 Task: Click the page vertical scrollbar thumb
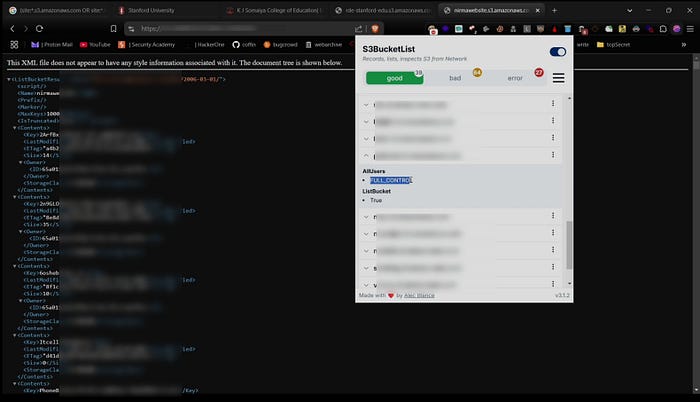tap(696, 63)
